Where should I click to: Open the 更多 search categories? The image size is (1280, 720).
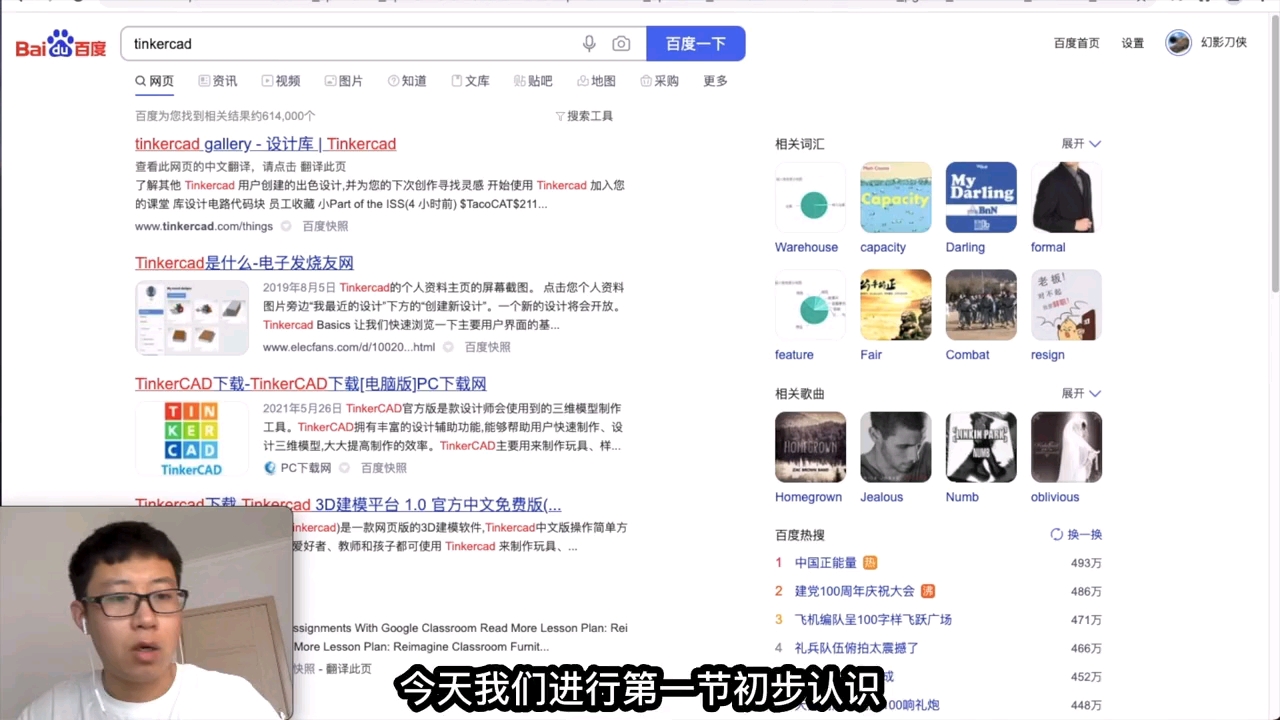pos(715,81)
